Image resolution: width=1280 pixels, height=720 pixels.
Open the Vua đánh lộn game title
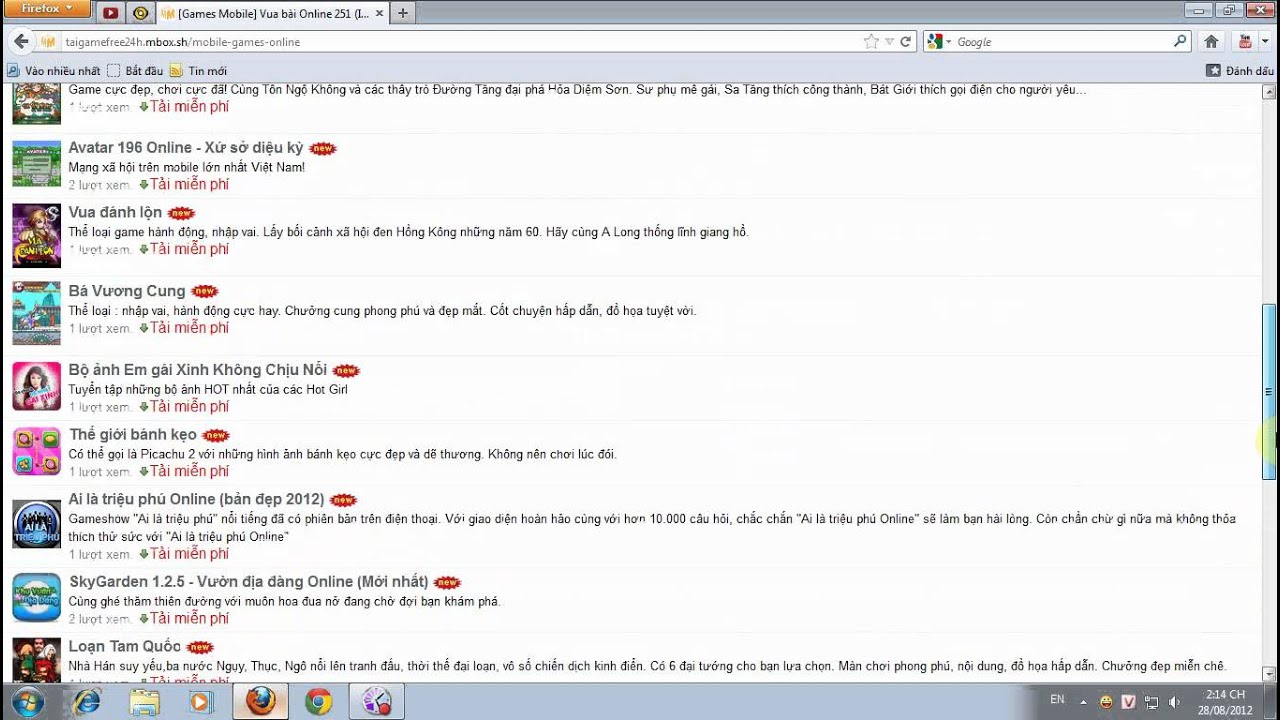pos(115,213)
